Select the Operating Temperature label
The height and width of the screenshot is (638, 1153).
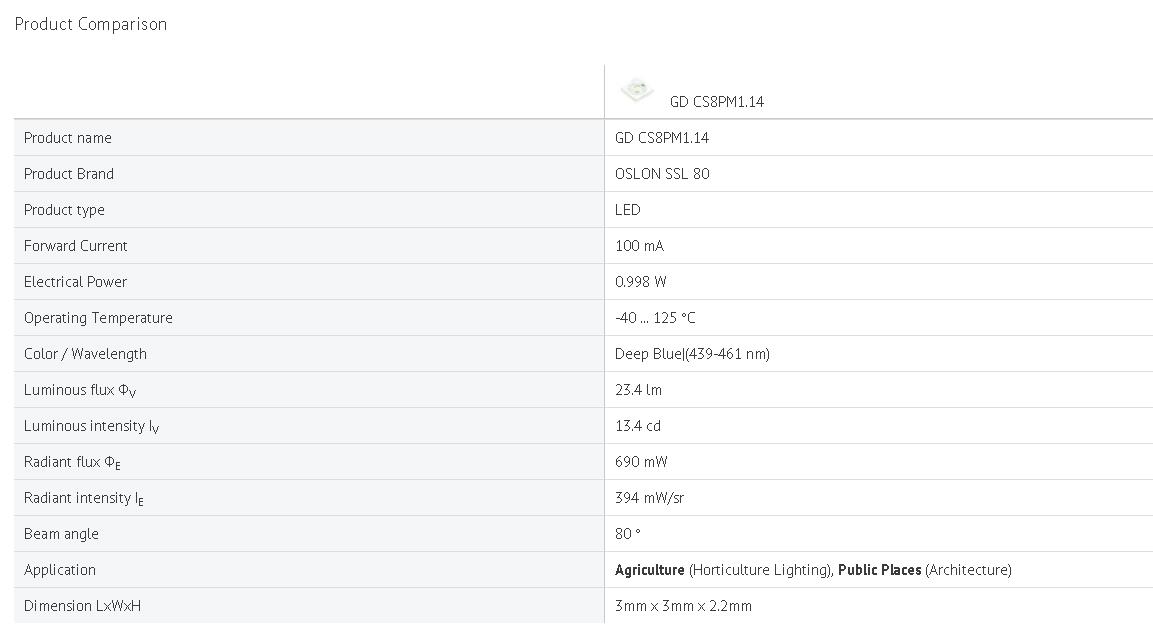tap(98, 318)
